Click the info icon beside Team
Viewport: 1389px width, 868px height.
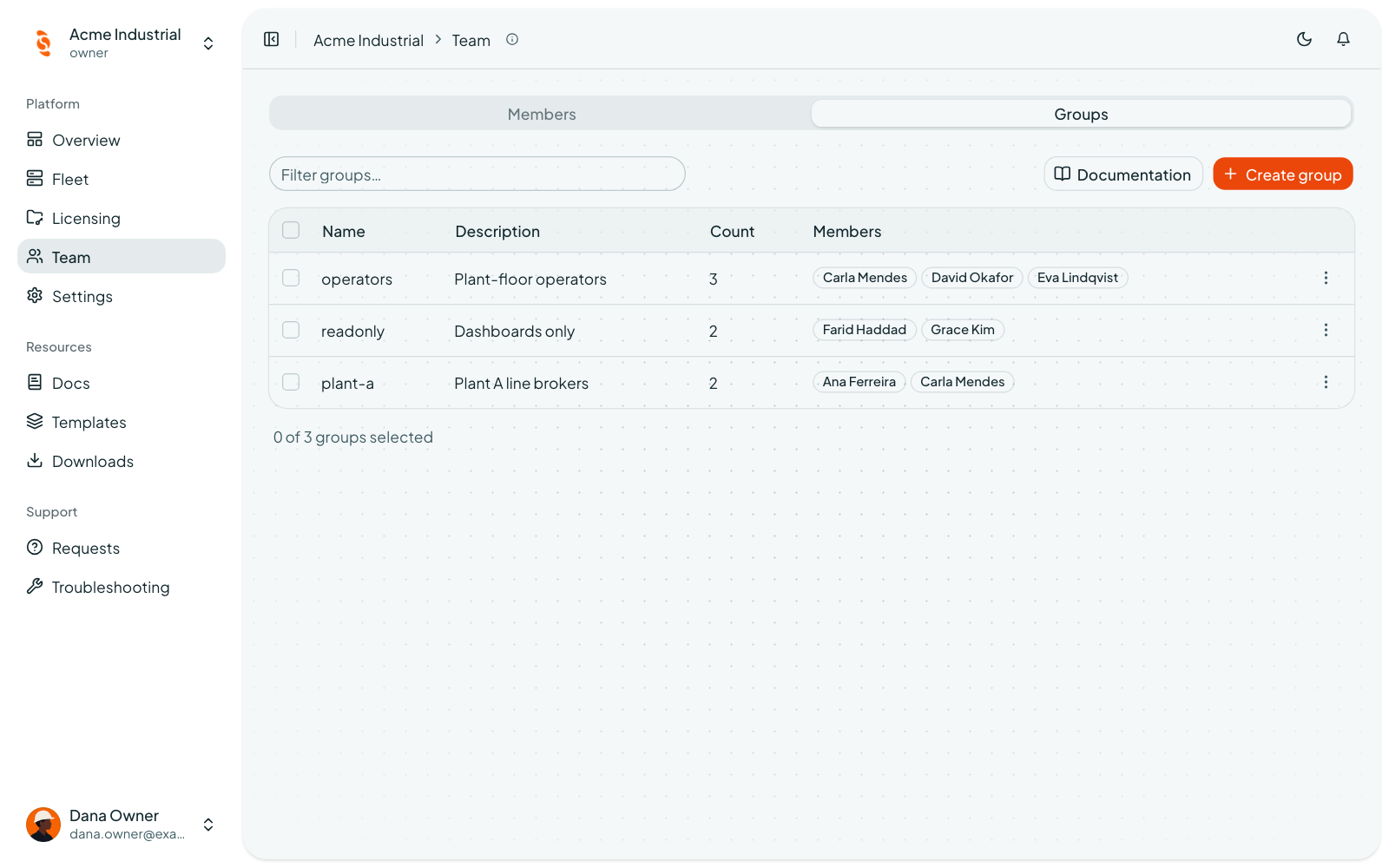tap(512, 39)
